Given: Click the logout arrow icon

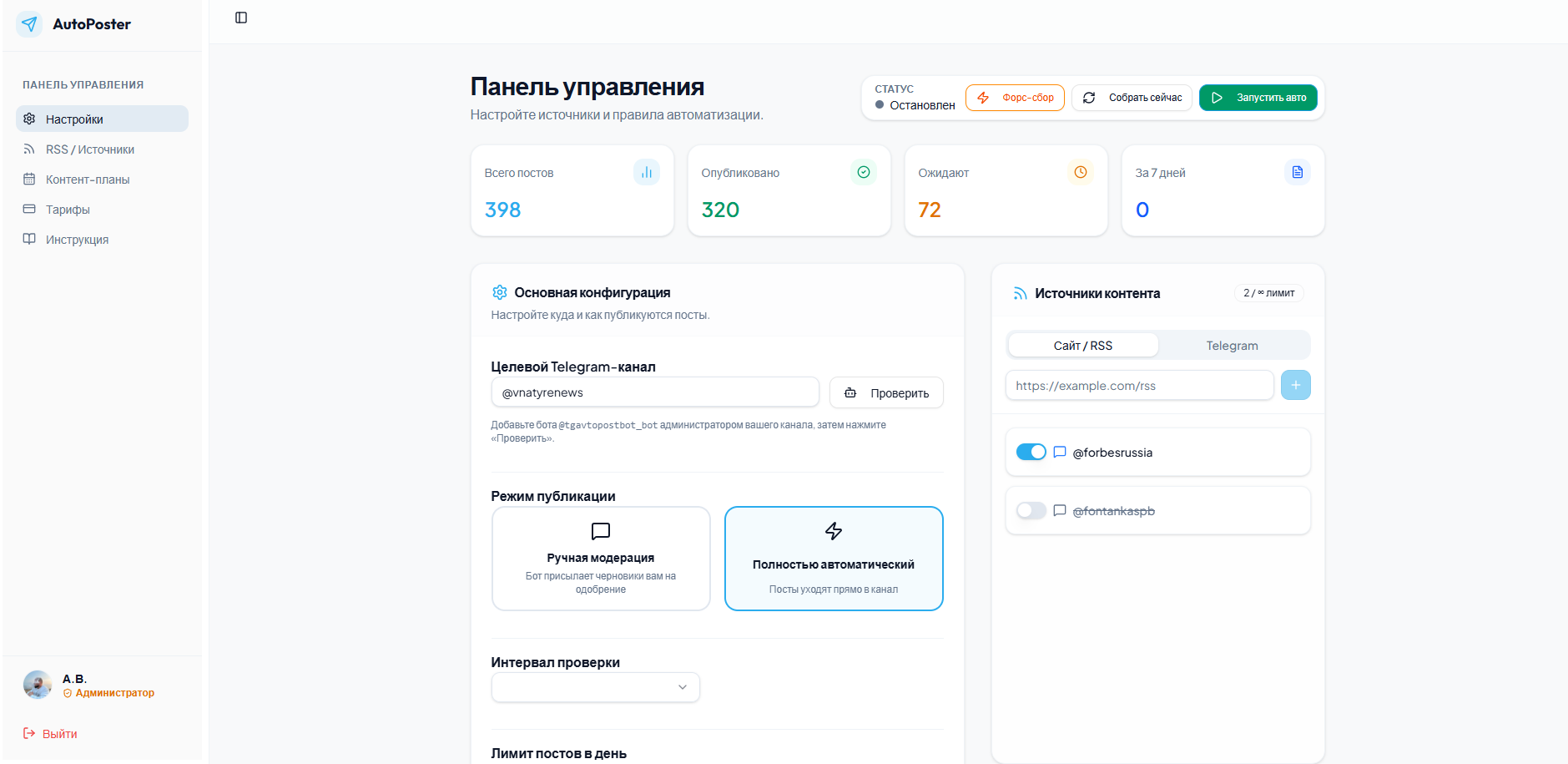Looking at the screenshot, I should [x=29, y=733].
